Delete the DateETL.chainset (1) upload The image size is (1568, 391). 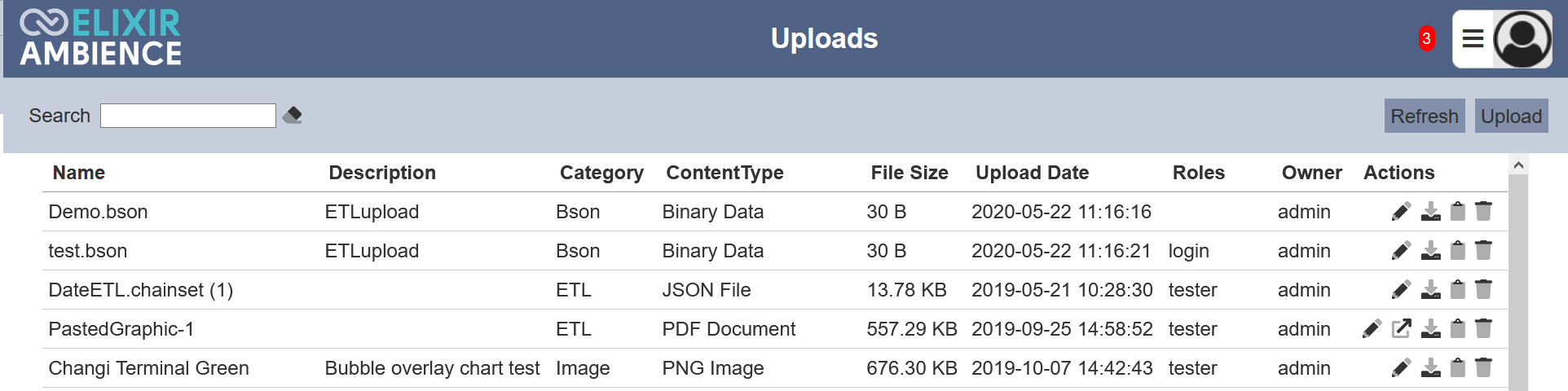point(1484,290)
